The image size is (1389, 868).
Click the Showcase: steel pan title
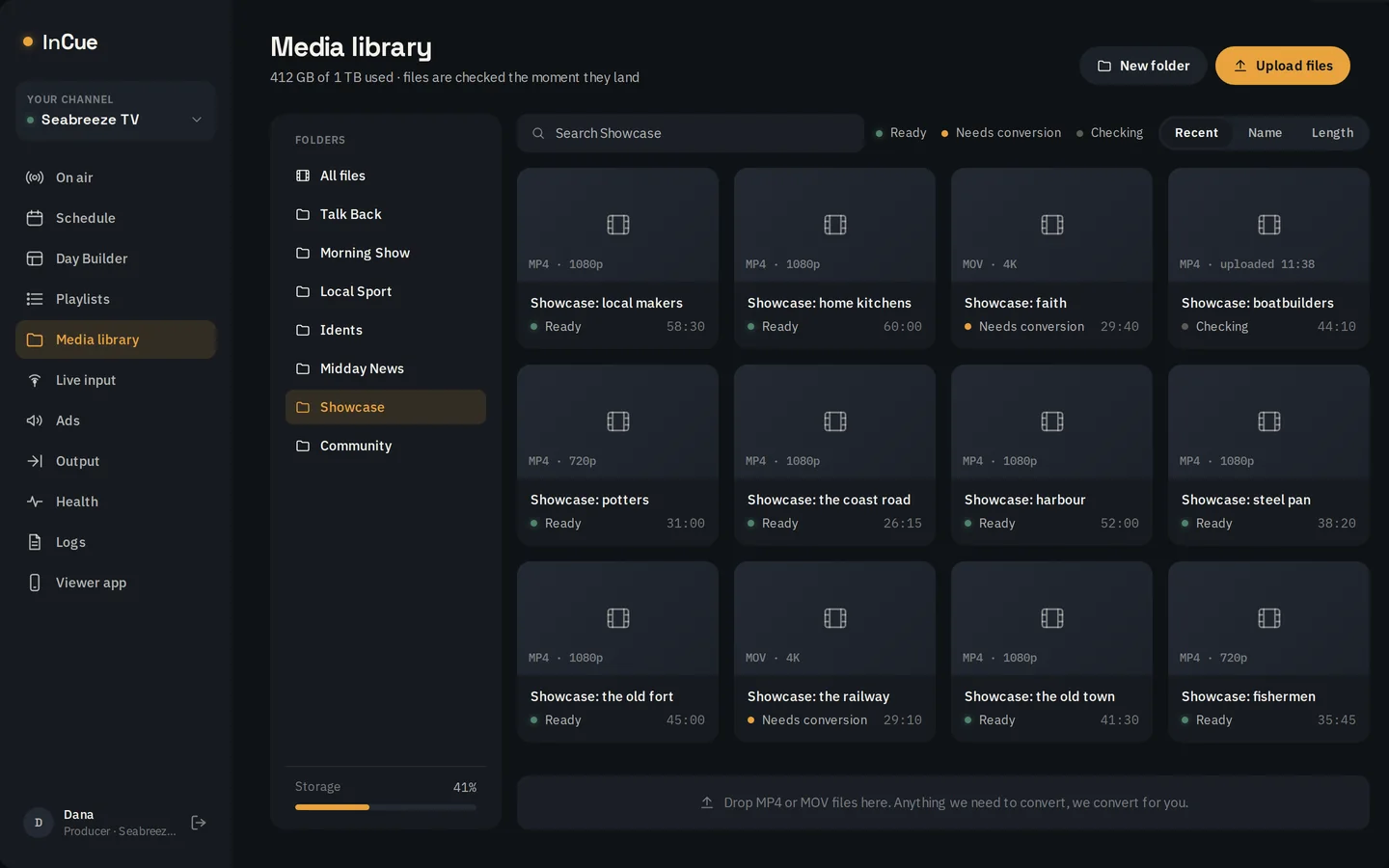(x=1246, y=500)
